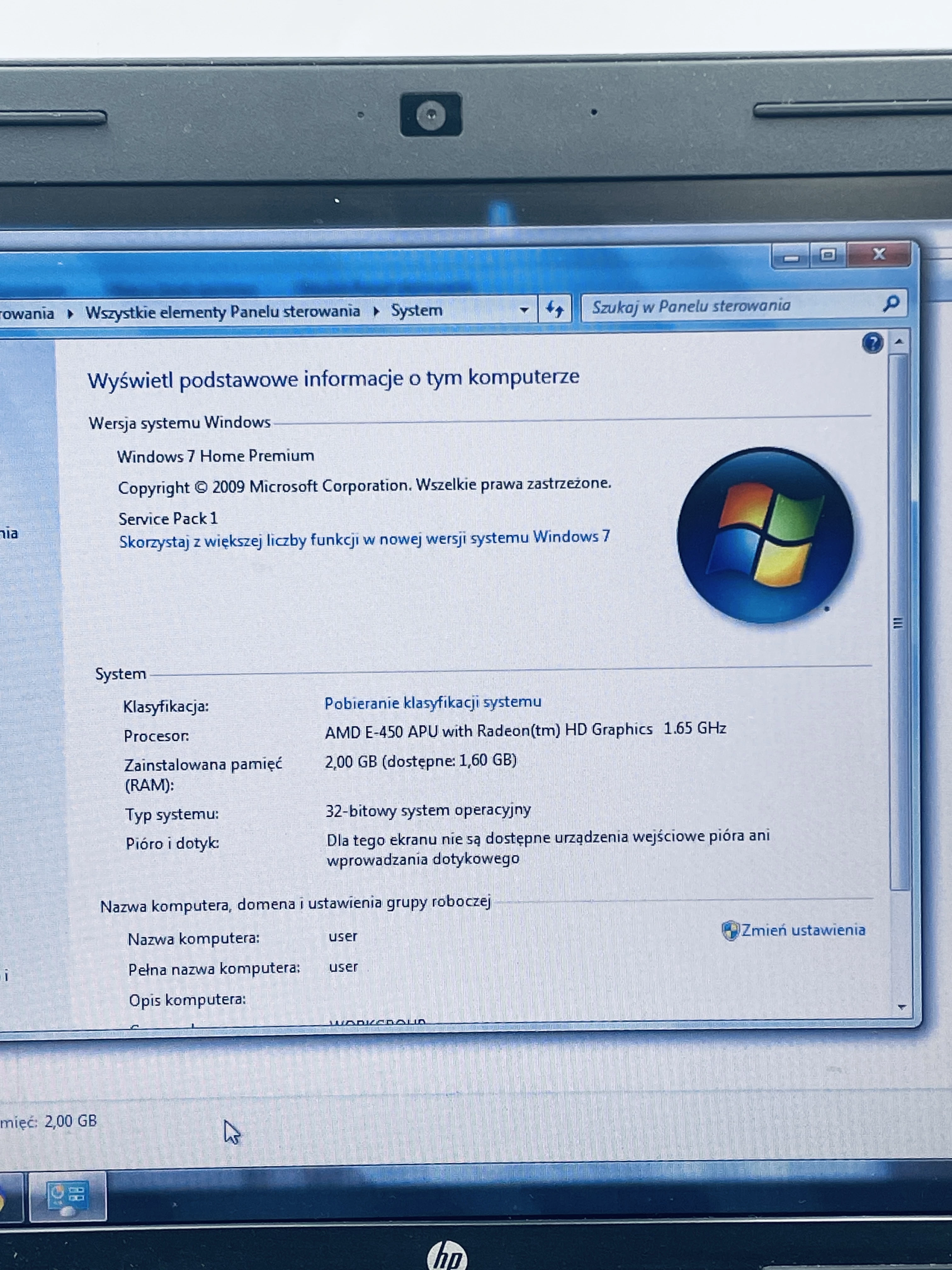Minimize the System window
Image resolution: width=952 pixels, height=1270 pixels.
(x=791, y=256)
